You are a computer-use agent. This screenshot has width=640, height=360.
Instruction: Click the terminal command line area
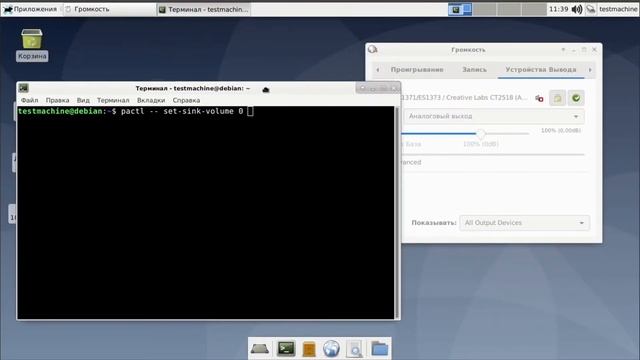(136, 111)
